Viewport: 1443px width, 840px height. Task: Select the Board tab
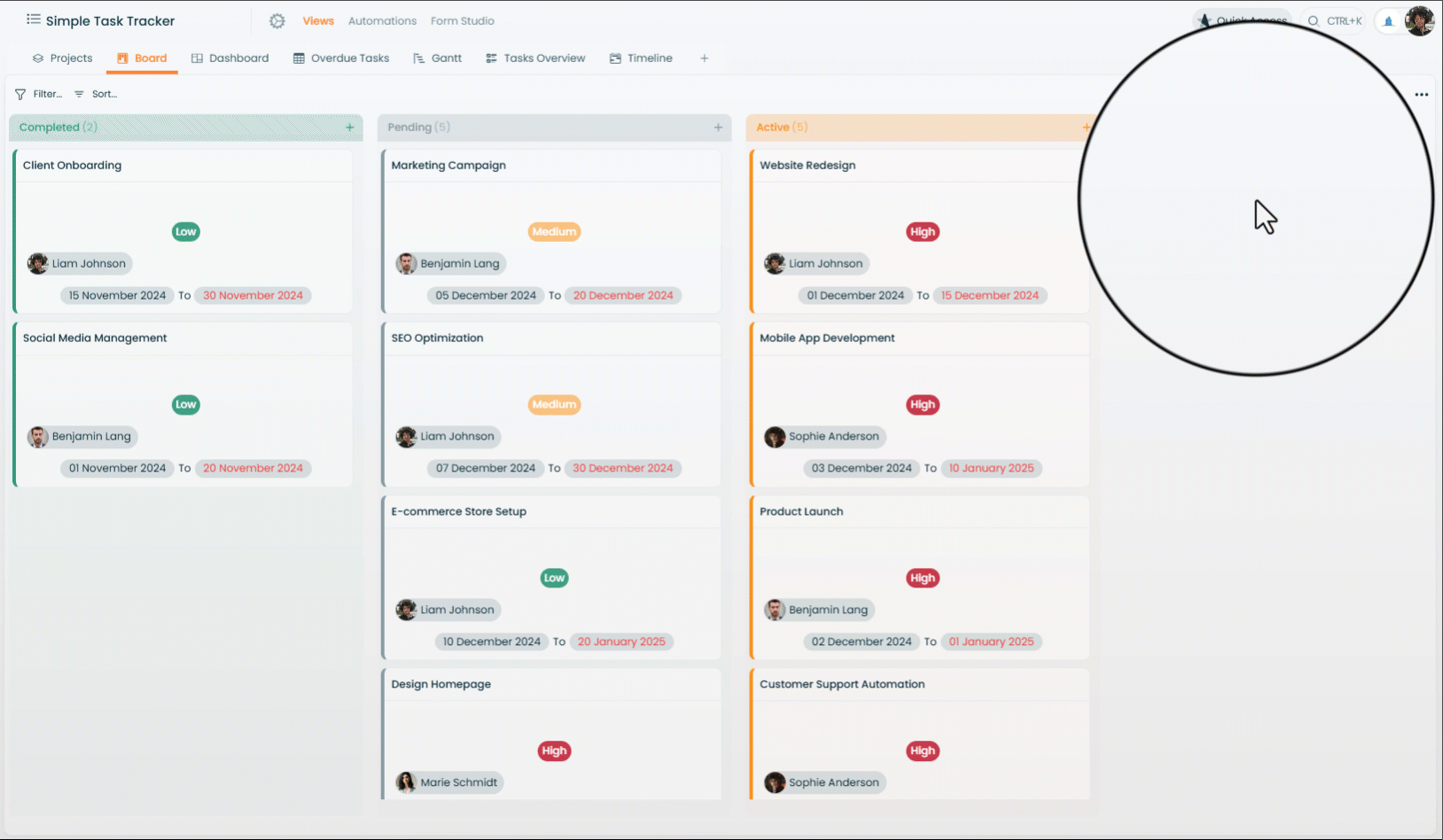[x=142, y=58]
